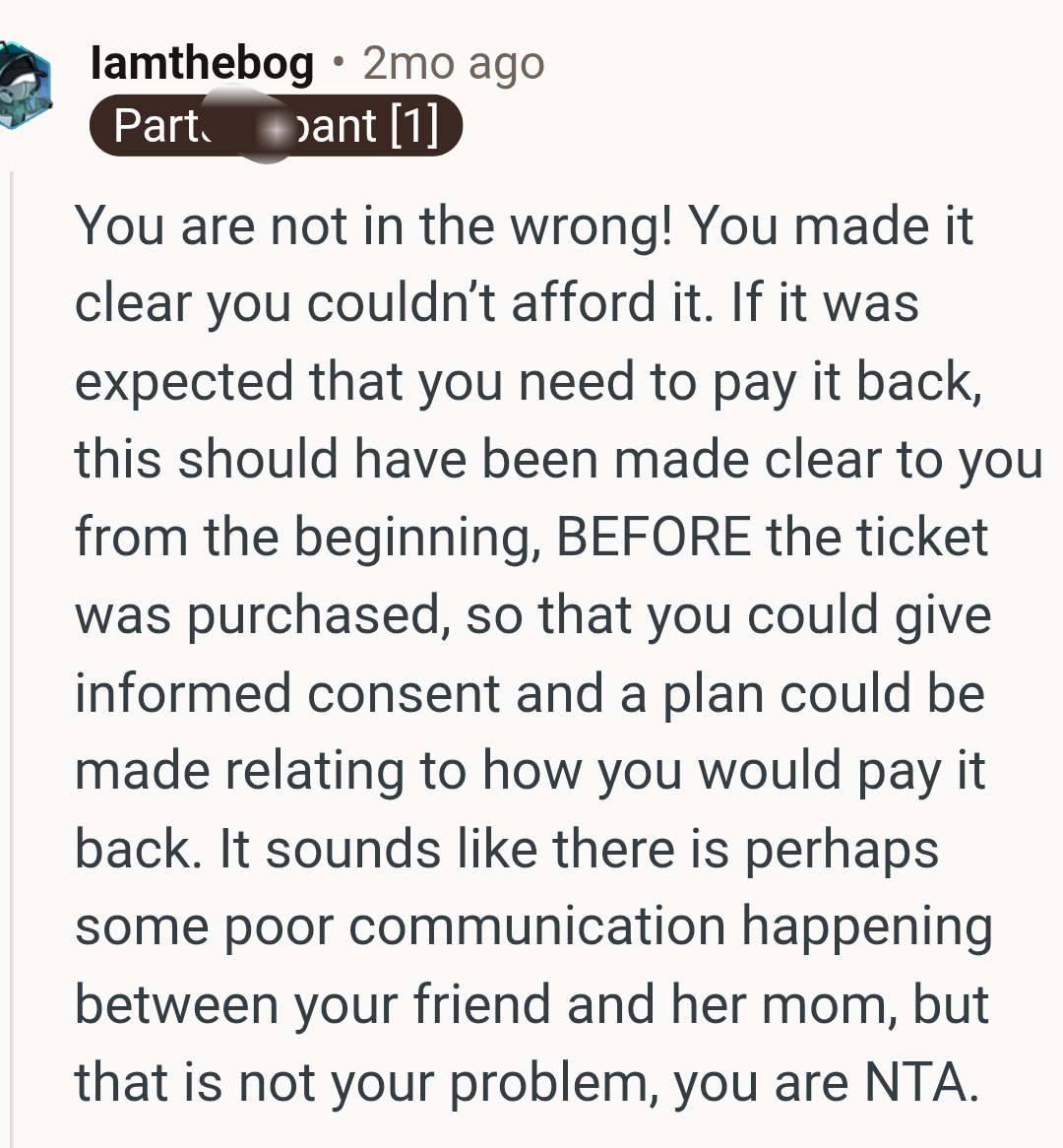The height and width of the screenshot is (1148, 1063).
Task: Click the Participant [1] flair badge
Action: pos(276,125)
